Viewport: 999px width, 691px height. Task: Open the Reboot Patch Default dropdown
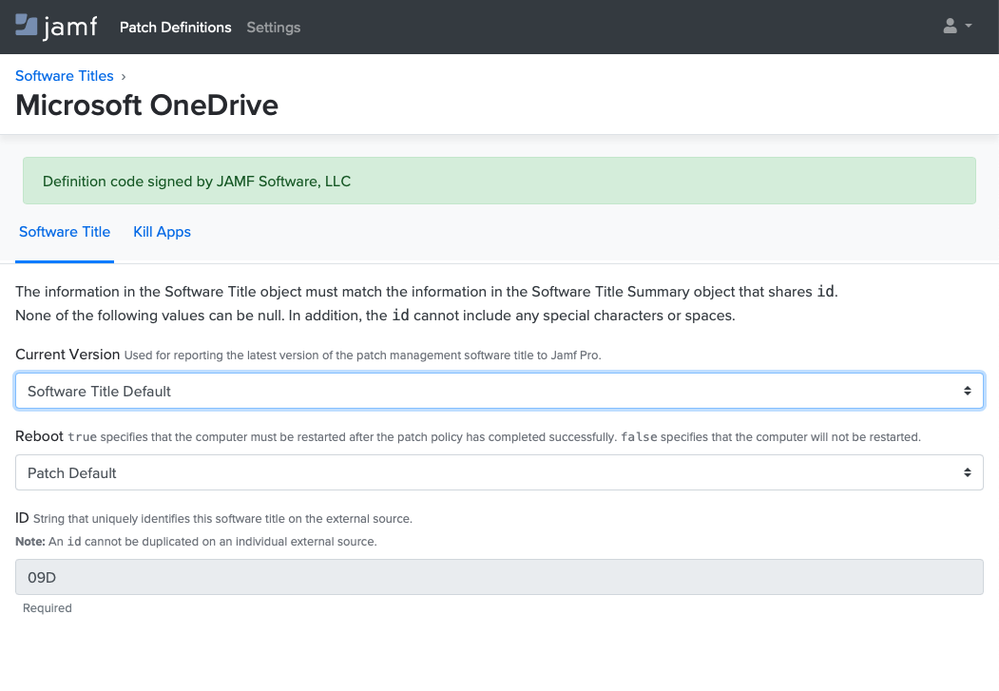[x=500, y=473]
